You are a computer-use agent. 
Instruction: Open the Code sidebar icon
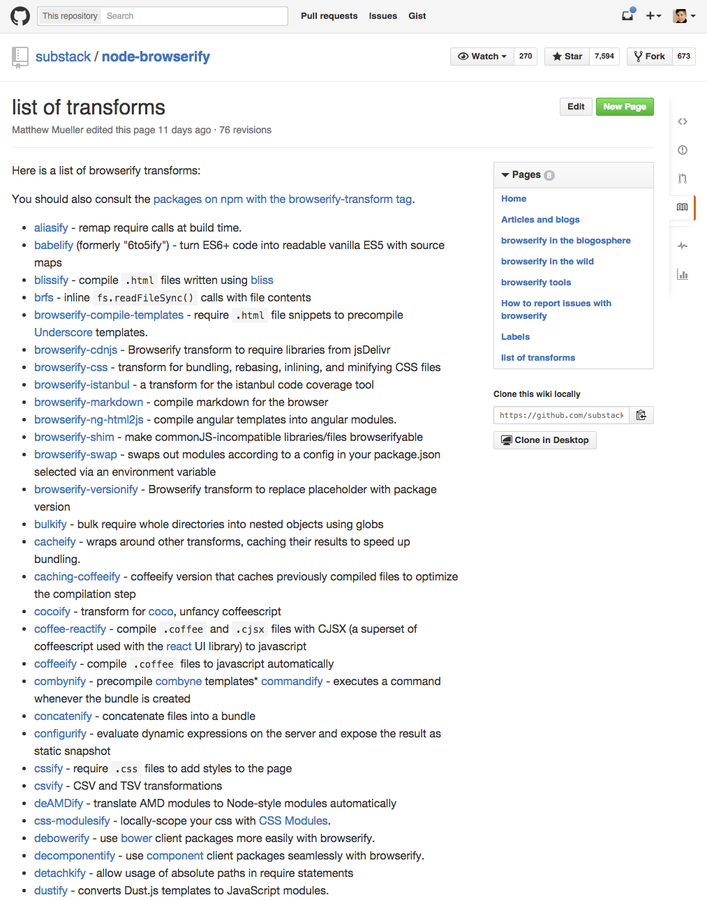click(682, 122)
